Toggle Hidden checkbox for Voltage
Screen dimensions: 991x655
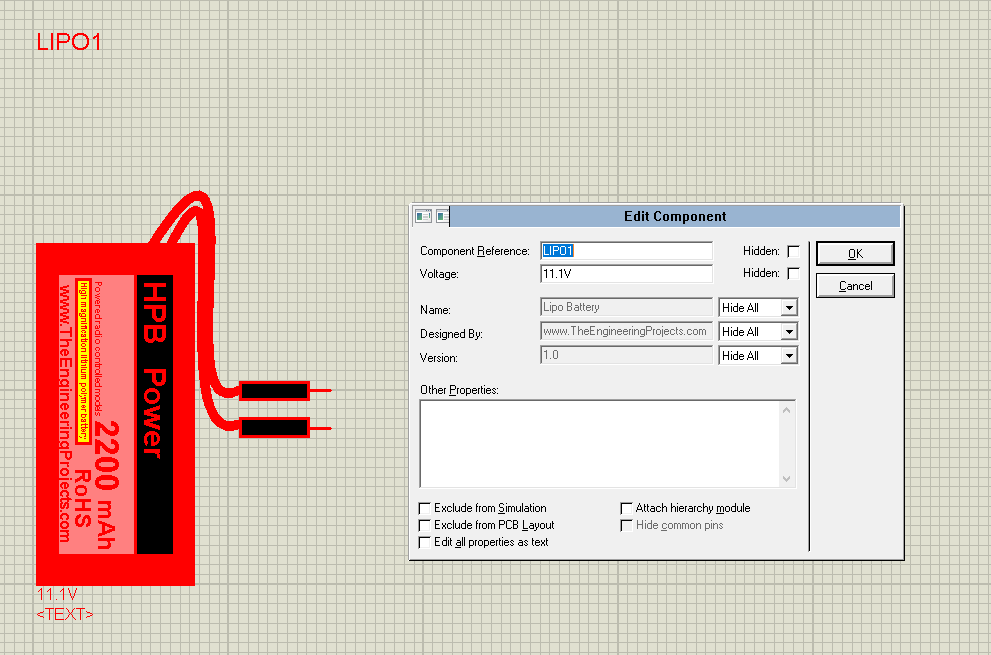[x=793, y=273]
